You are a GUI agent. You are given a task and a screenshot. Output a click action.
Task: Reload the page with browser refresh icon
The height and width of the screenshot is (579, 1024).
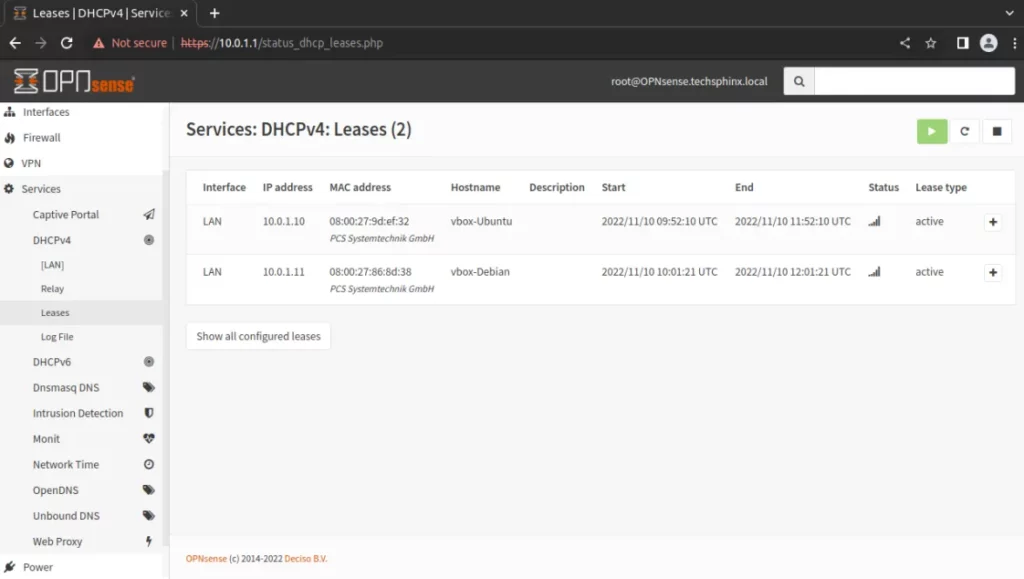point(67,43)
